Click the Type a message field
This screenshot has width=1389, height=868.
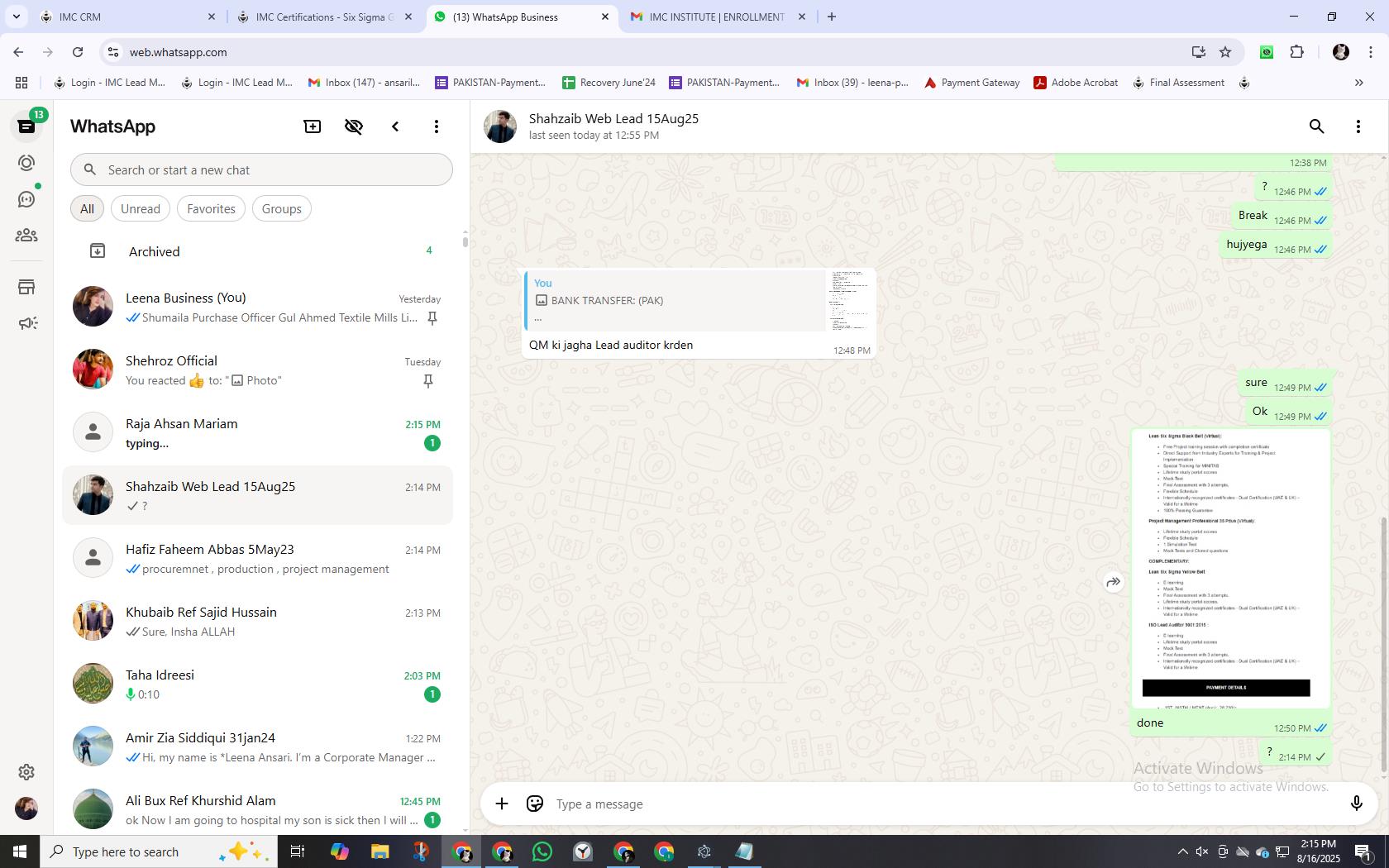click(x=943, y=804)
